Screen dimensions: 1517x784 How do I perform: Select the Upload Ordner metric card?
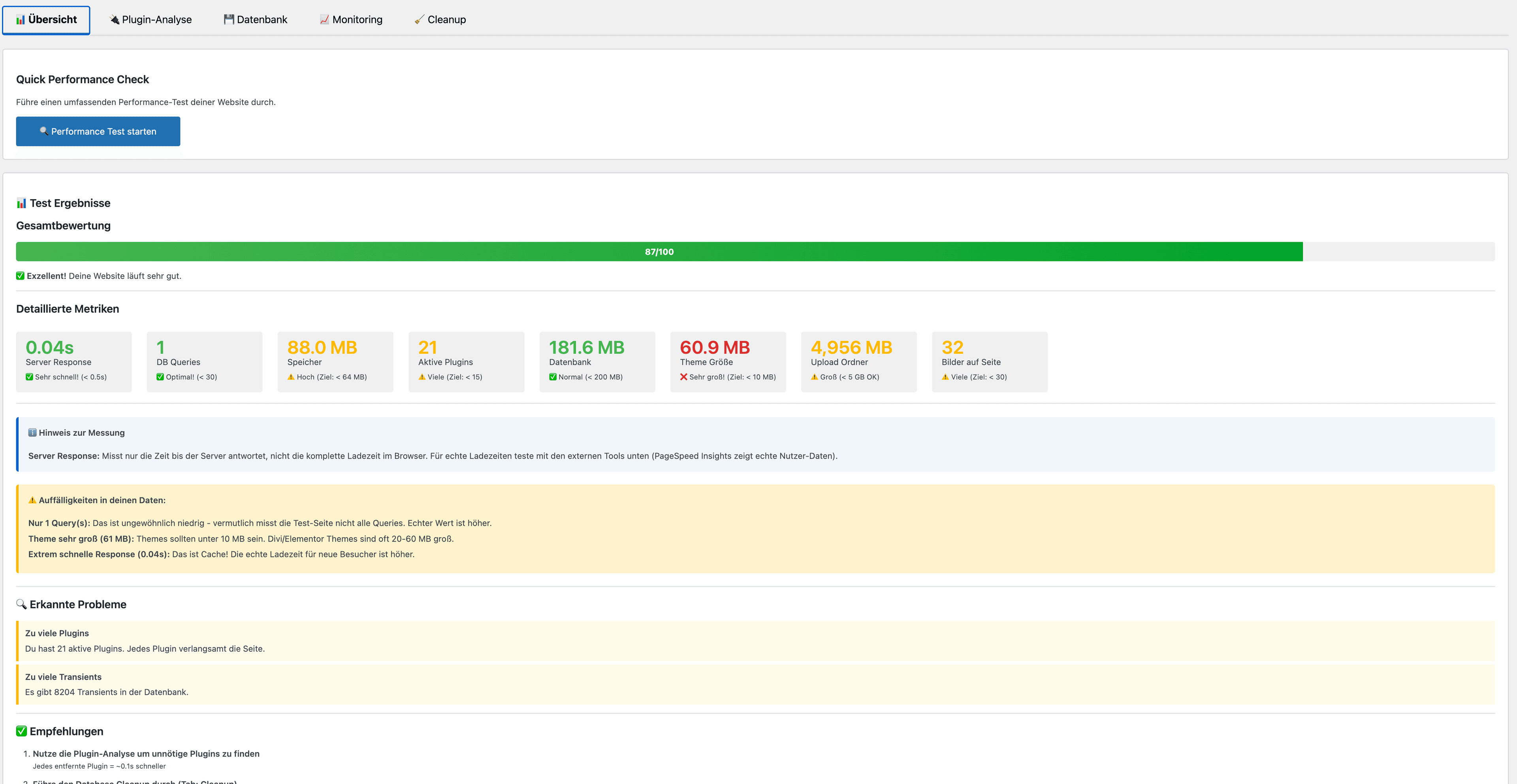858,361
